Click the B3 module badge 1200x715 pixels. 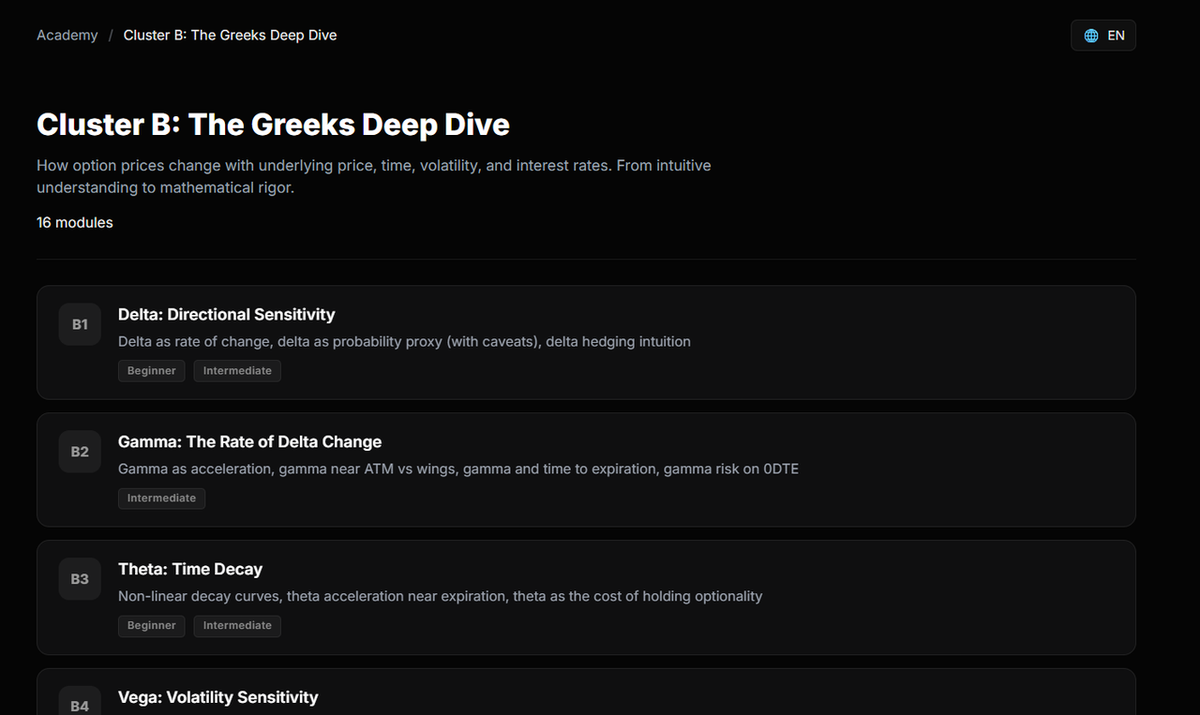[80, 579]
